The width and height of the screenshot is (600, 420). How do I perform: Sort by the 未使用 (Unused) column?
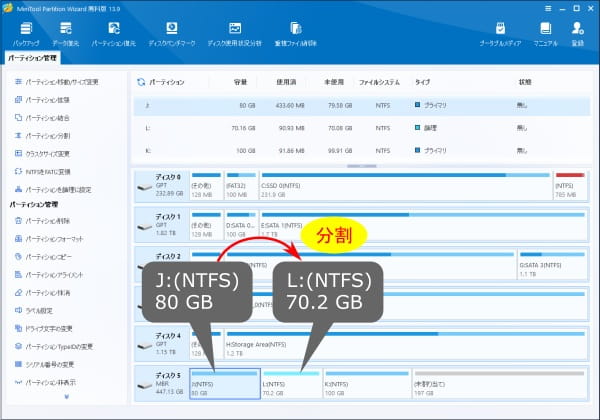tap(334, 82)
